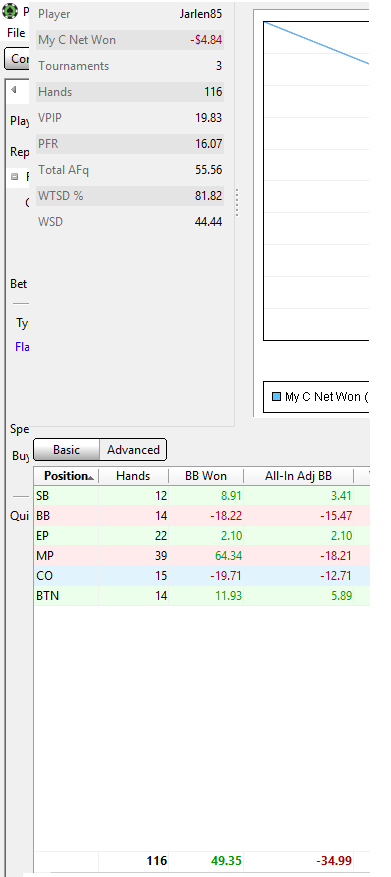Click the My C Net Won legend swatch
This screenshot has height=877, width=391.
click(x=276, y=397)
